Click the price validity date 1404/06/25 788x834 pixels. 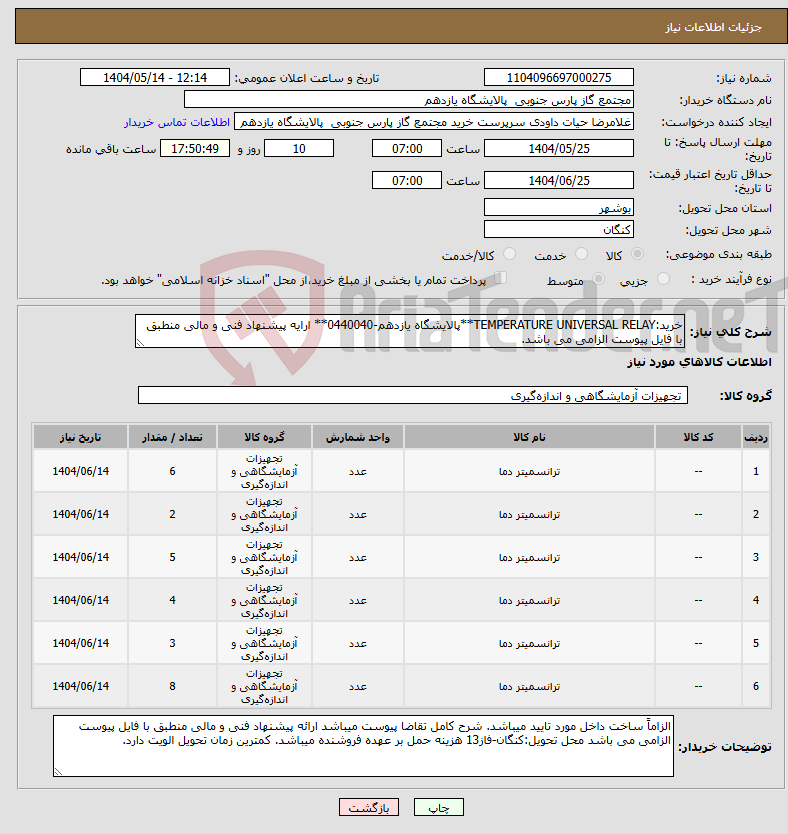point(559,181)
